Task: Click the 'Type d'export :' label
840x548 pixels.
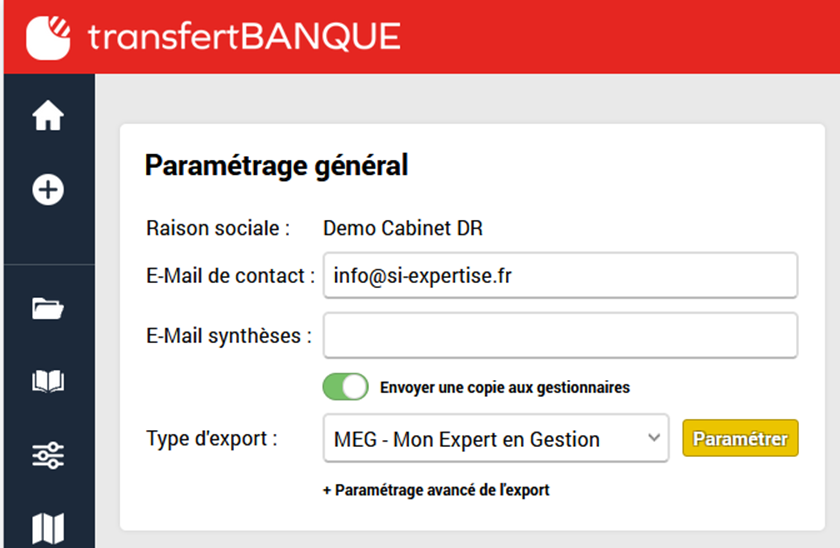Action: click(x=212, y=439)
